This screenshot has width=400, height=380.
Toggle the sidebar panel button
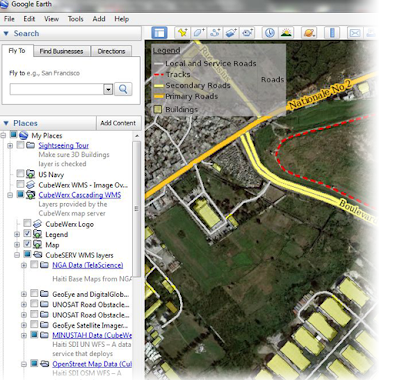tap(159, 33)
